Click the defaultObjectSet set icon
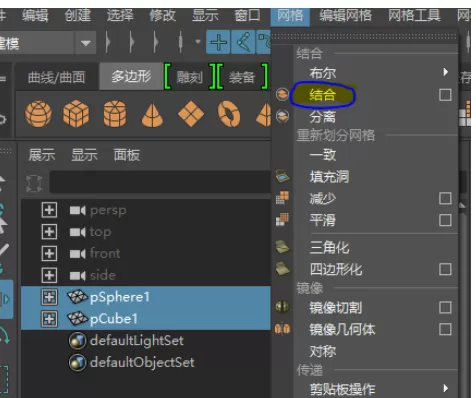This screenshot has width=476, height=398. pos(78,362)
